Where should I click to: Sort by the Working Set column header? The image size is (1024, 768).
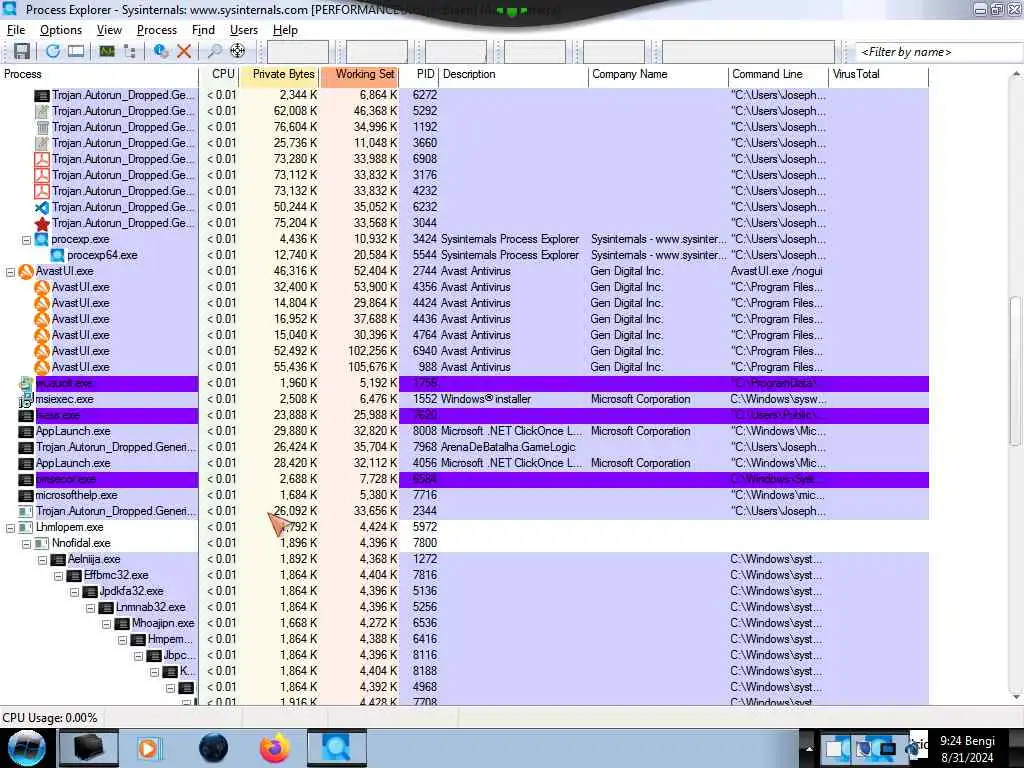pos(359,74)
